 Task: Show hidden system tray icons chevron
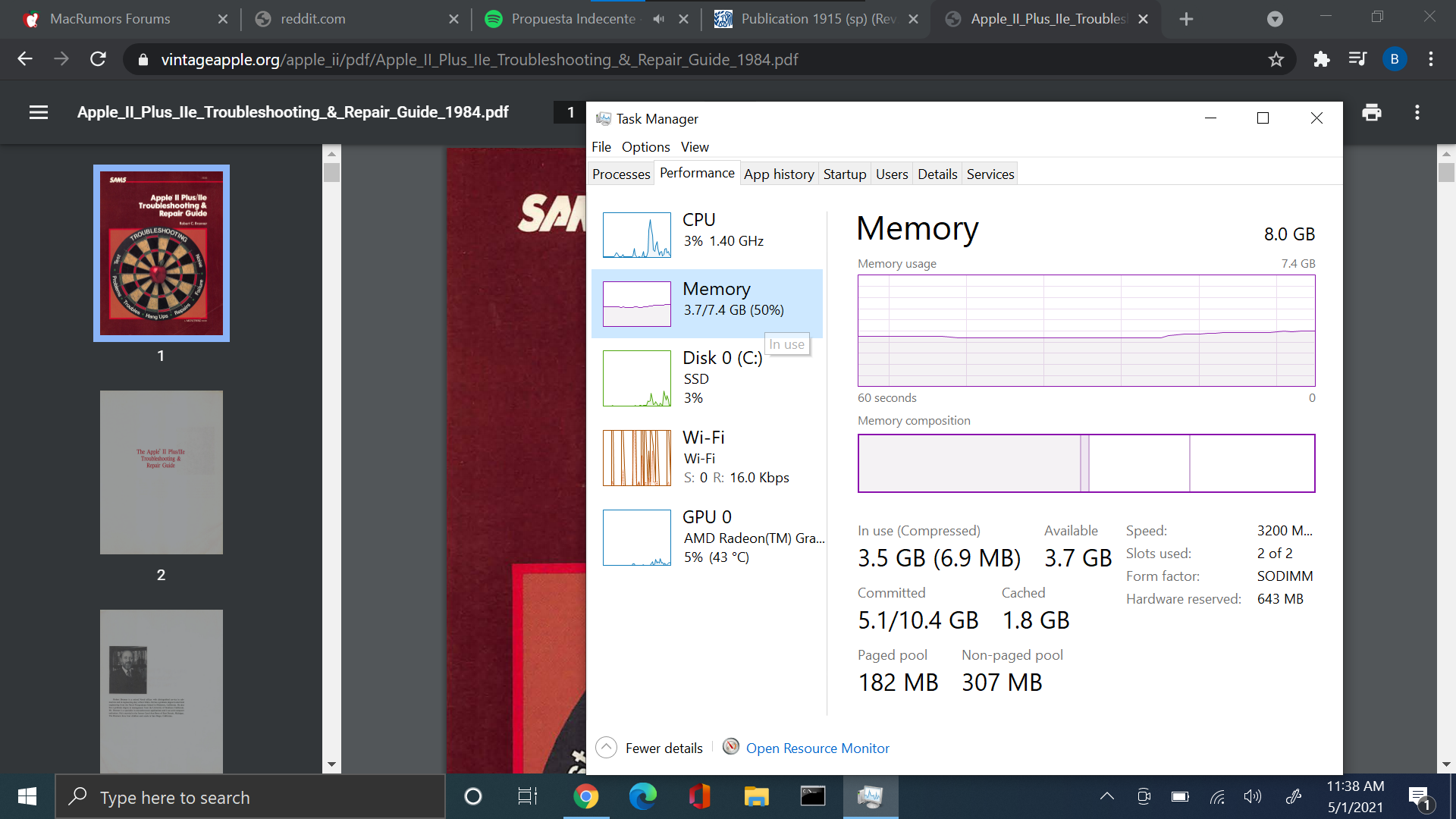(1106, 796)
